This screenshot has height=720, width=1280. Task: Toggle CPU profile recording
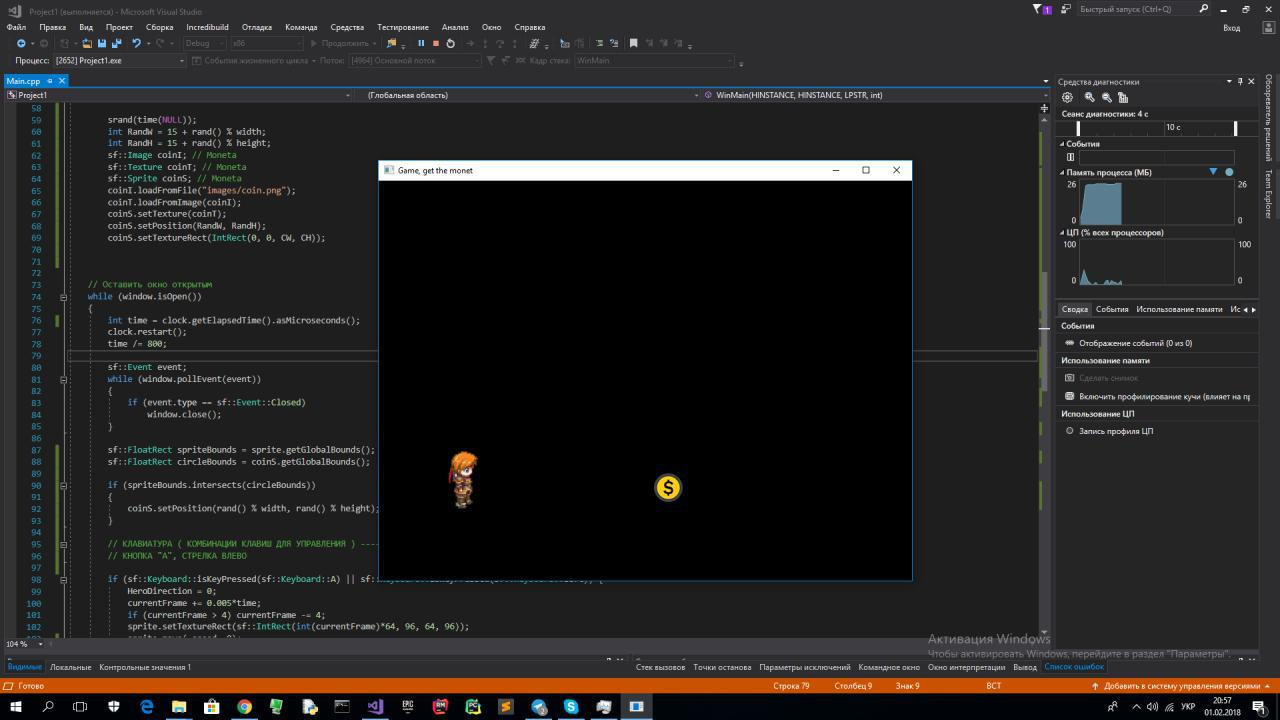[1108, 431]
